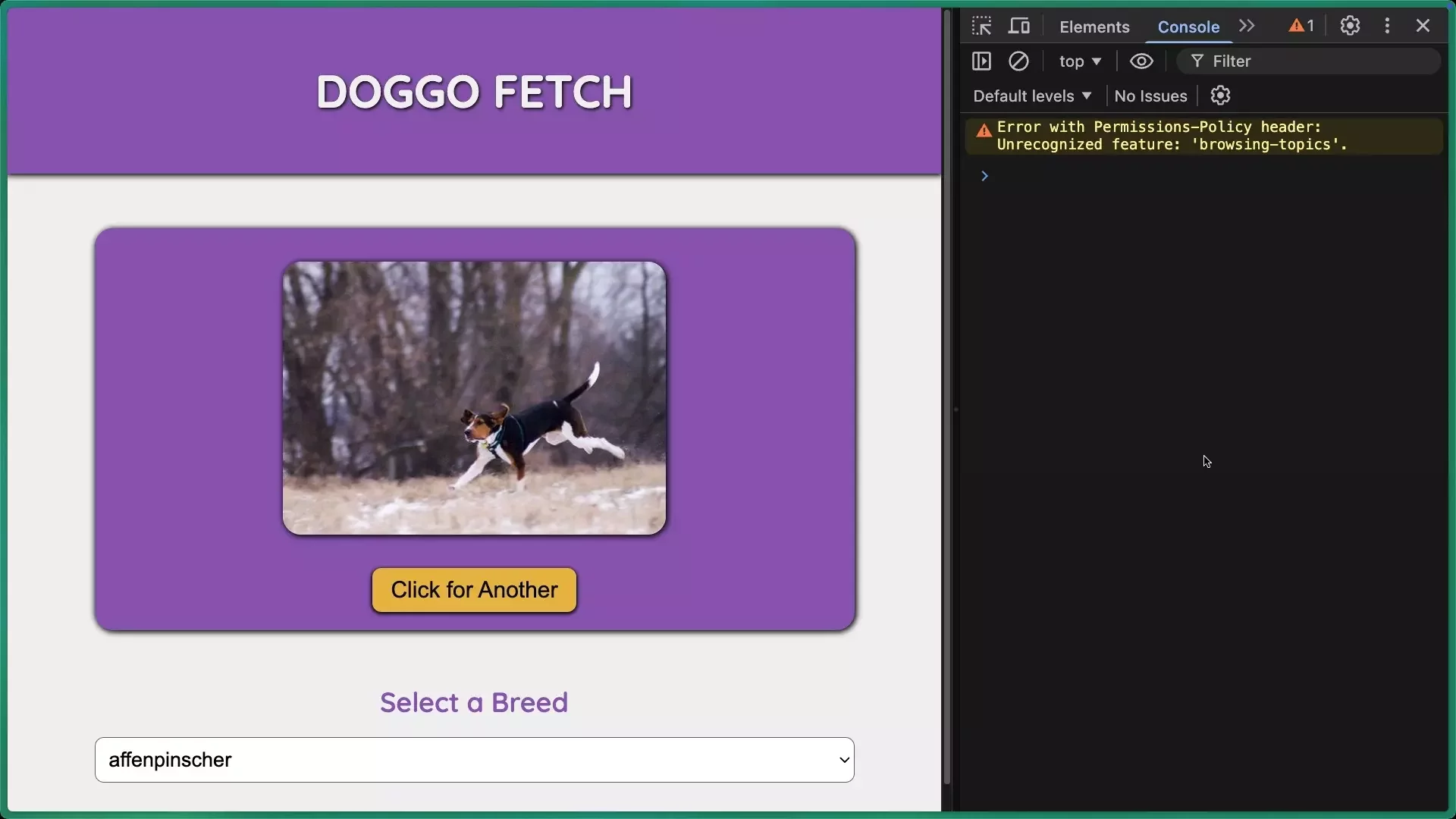The width and height of the screenshot is (1456, 819).
Task: Click the DOGGO FETCH heading
Action: [x=474, y=92]
